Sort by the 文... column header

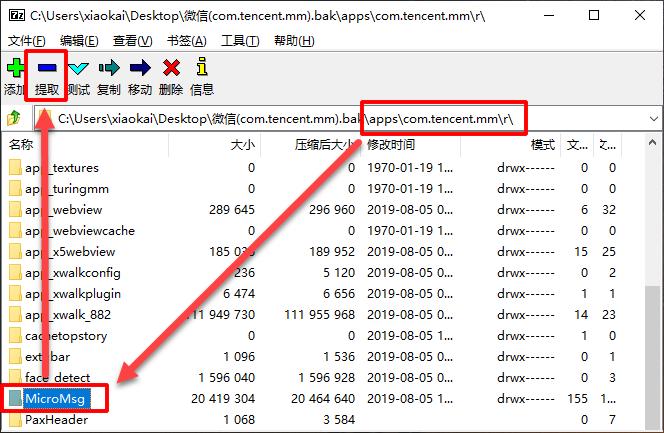pos(577,145)
